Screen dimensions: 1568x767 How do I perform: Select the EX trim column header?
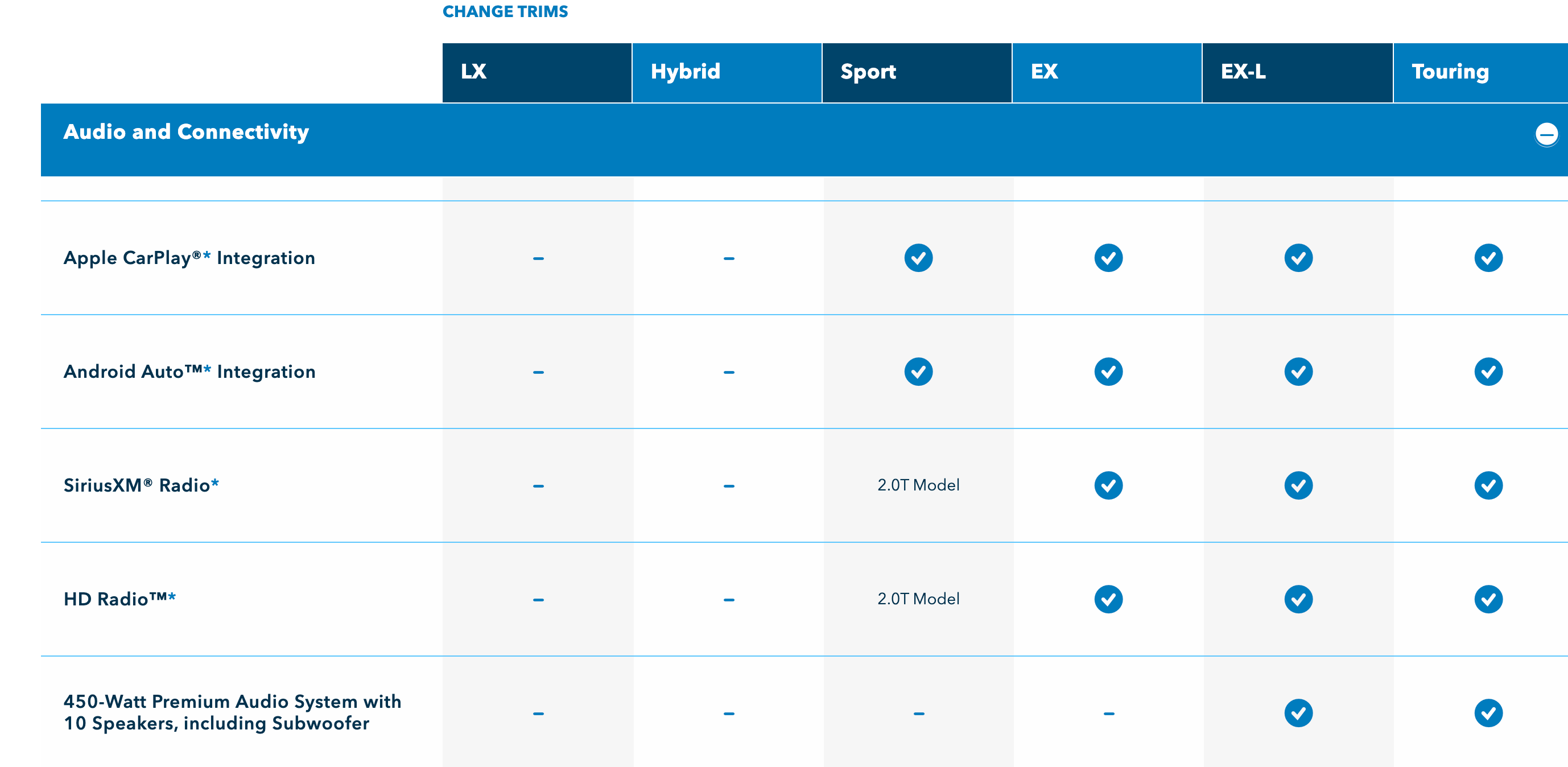pyautogui.click(x=1107, y=72)
